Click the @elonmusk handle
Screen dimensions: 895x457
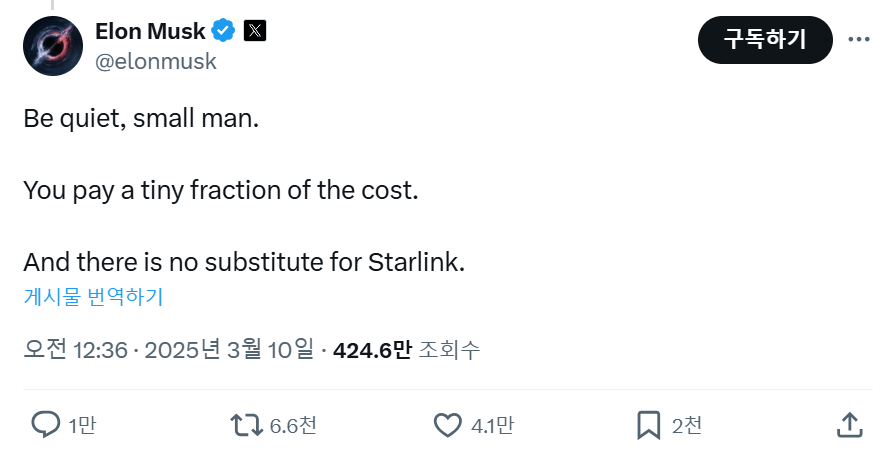pyautogui.click(x=155, y=61)
